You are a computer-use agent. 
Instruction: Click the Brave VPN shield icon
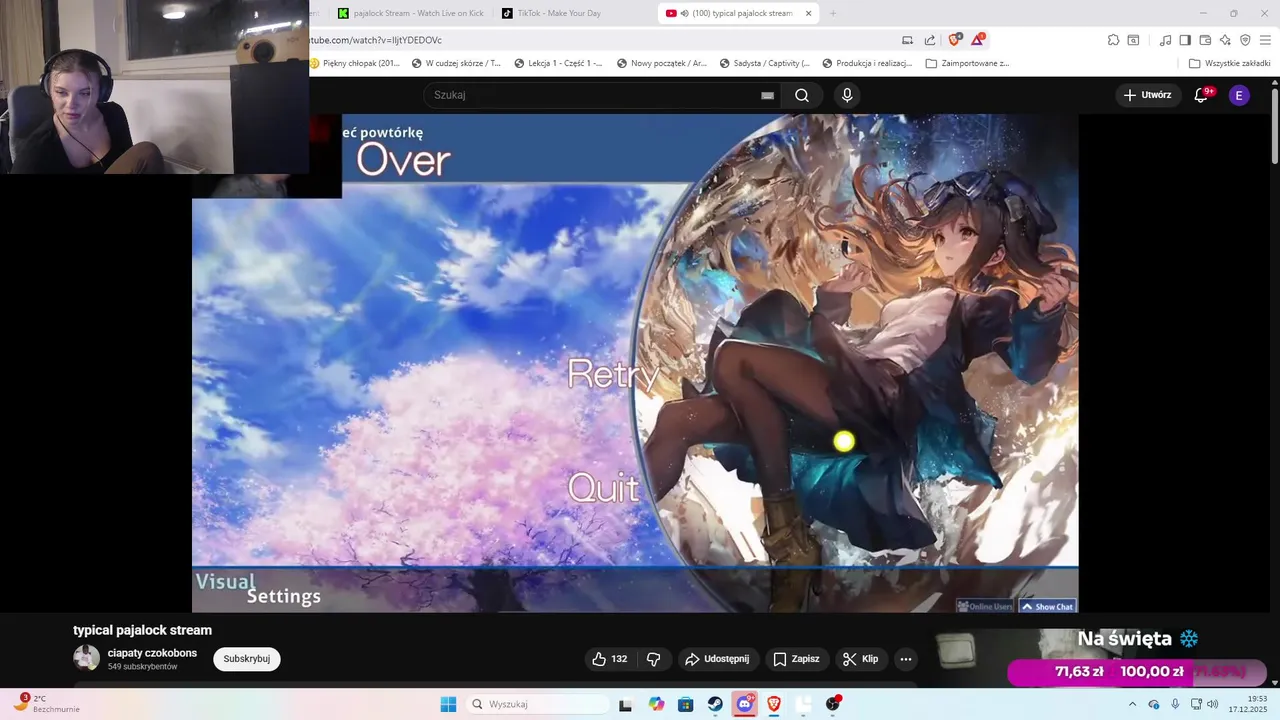pyautogui.click(x=1245, y=40)
